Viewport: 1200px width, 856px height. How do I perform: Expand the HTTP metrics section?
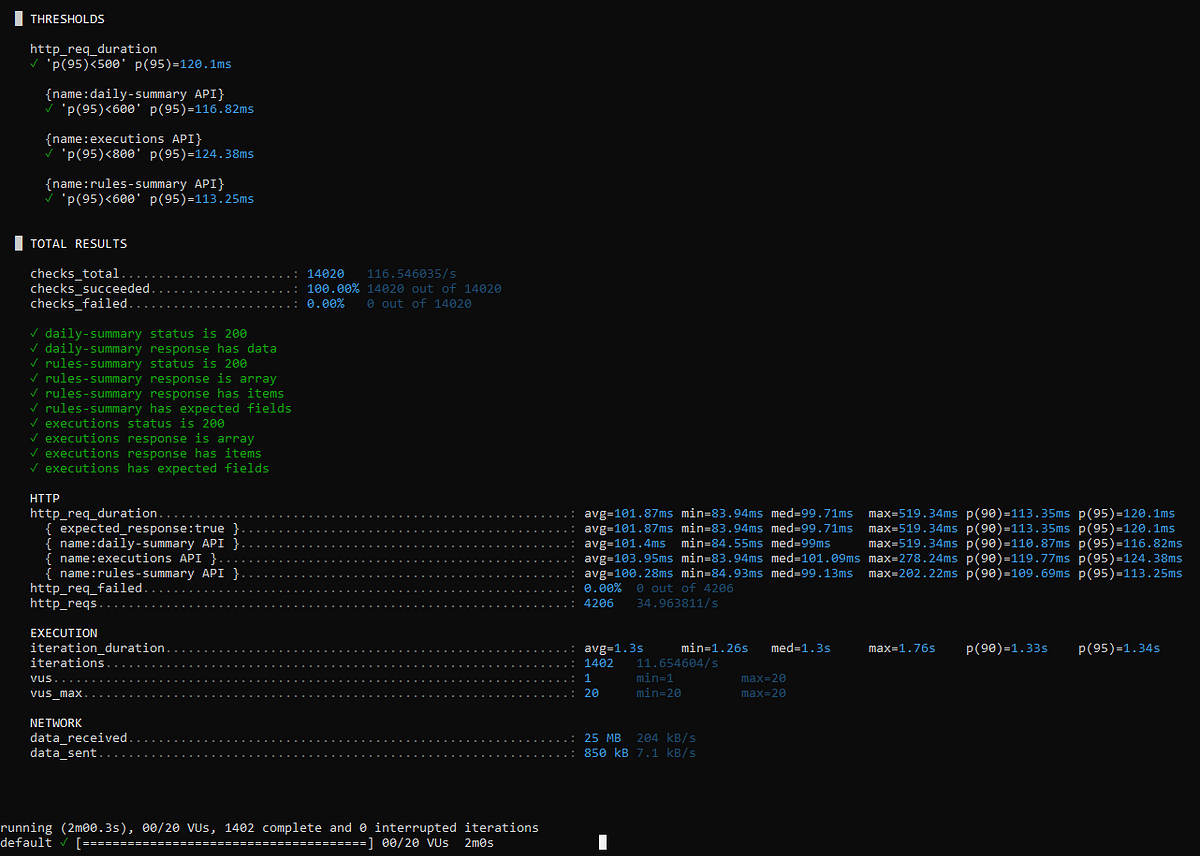[46, 498]
